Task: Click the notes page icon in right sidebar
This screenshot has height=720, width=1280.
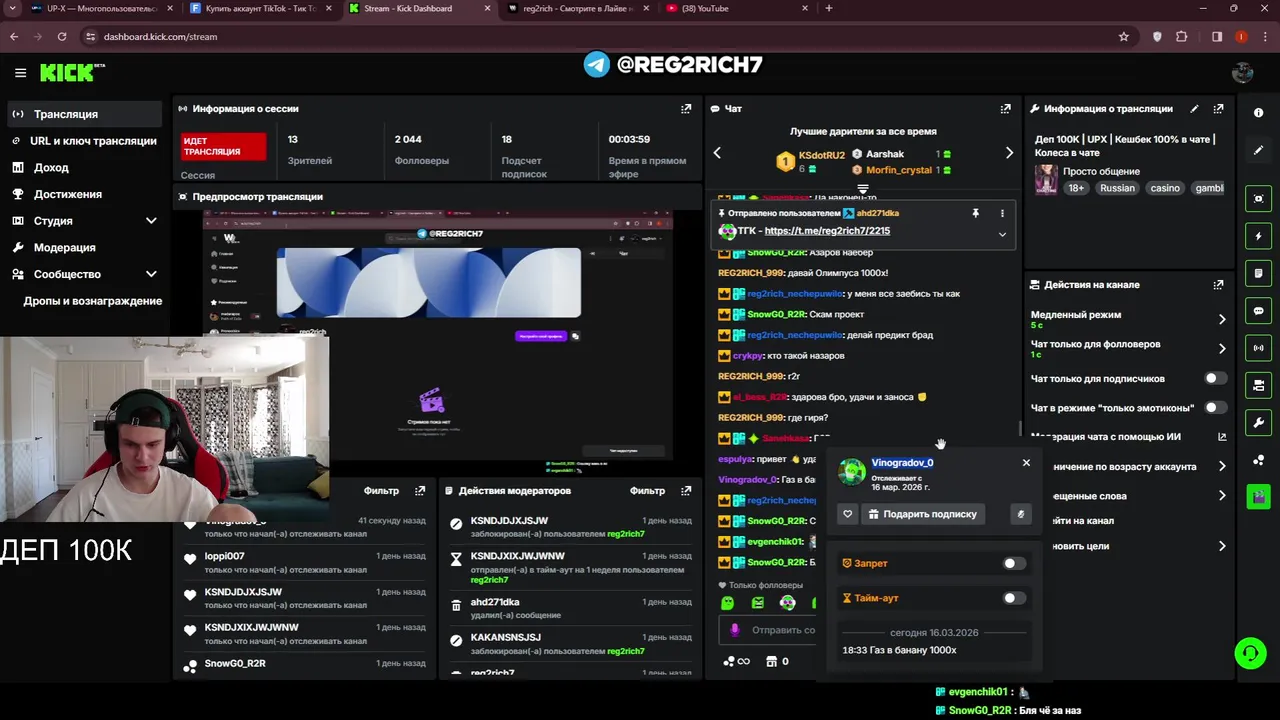Action: click(1259, 273)
